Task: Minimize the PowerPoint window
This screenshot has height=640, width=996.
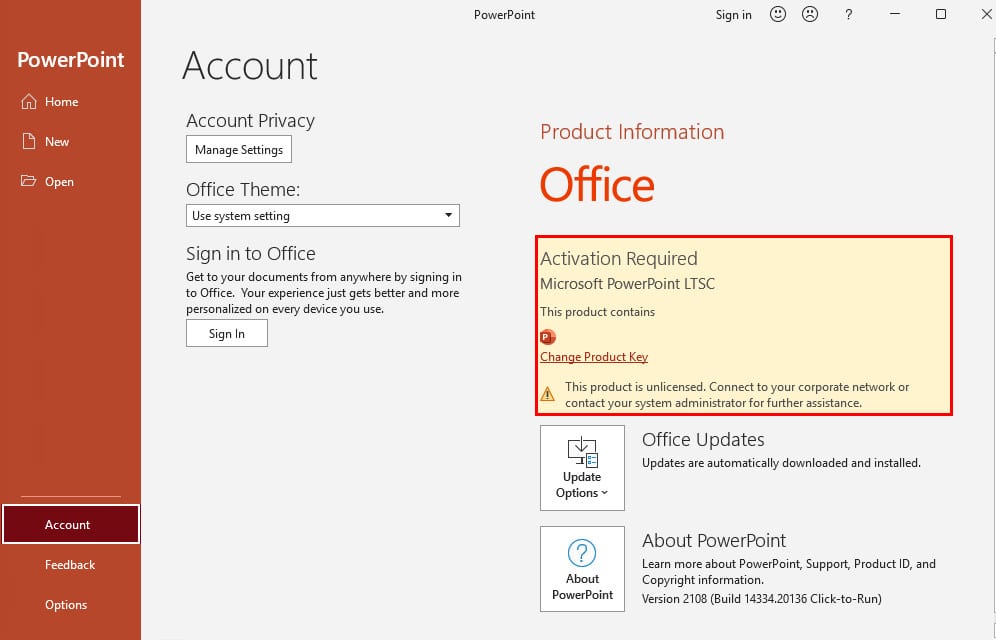Action: point(895,14)
